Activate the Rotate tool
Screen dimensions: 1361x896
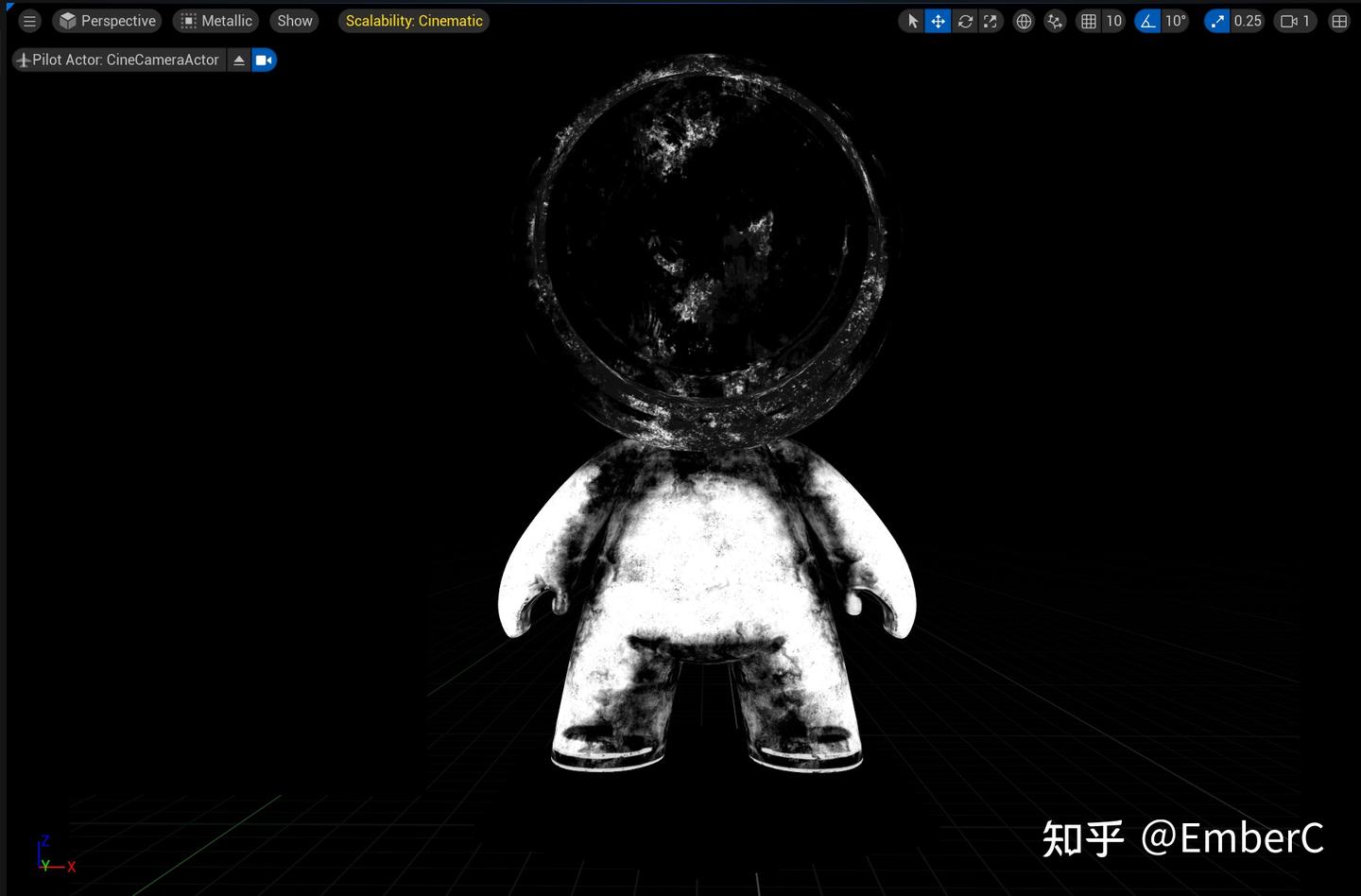pos(964,20)
